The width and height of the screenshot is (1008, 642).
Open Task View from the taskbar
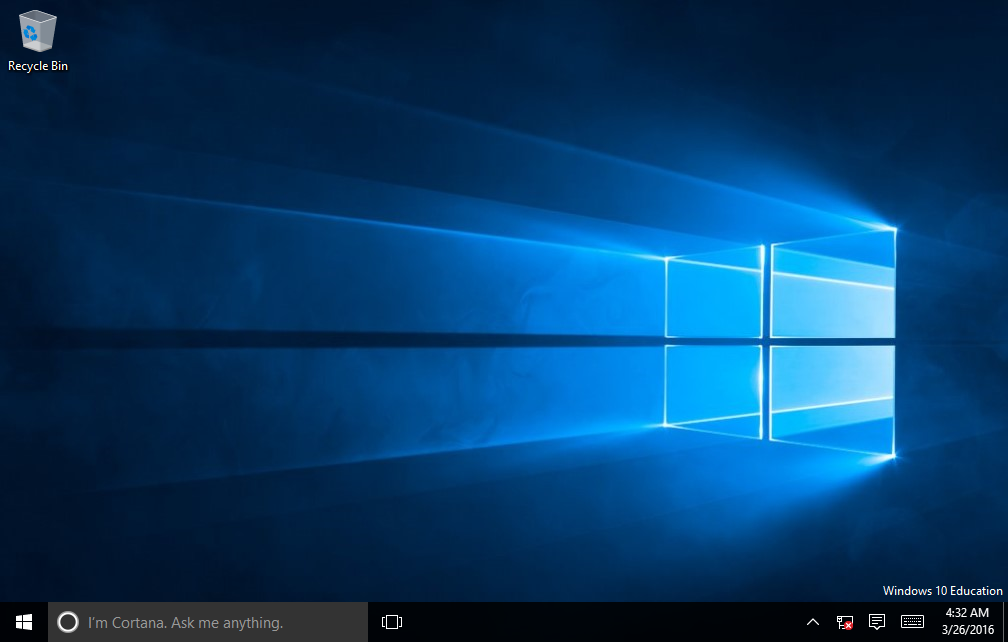click(x=392, y=622)
